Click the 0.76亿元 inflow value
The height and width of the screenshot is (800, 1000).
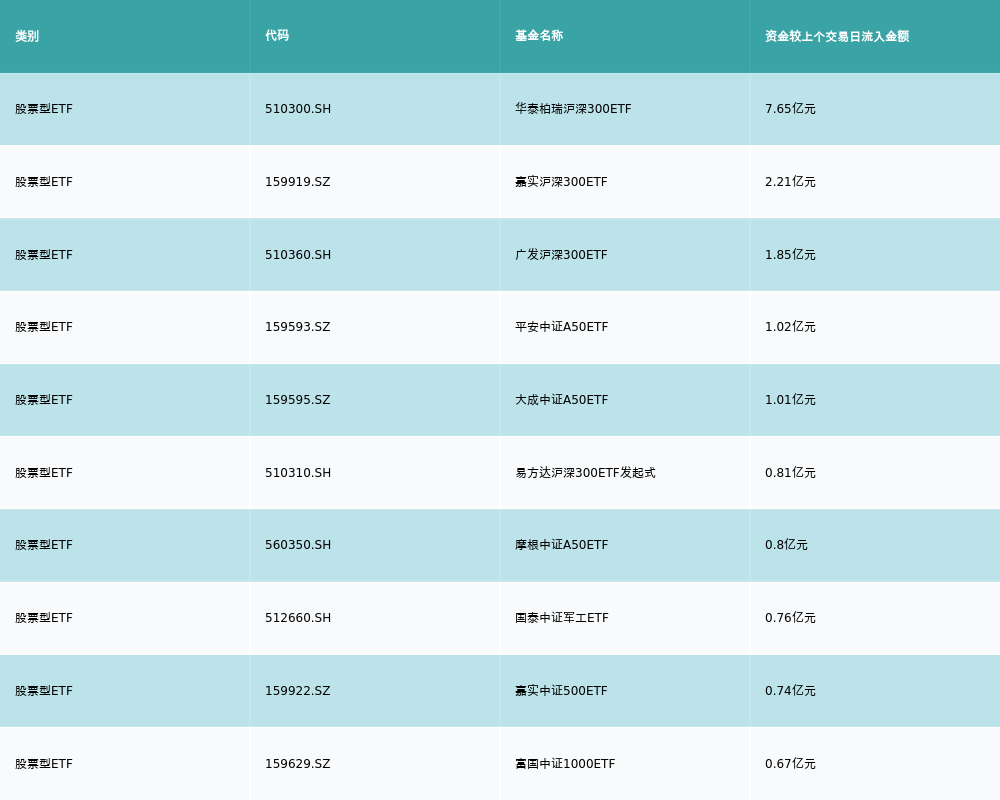(790, 618)
